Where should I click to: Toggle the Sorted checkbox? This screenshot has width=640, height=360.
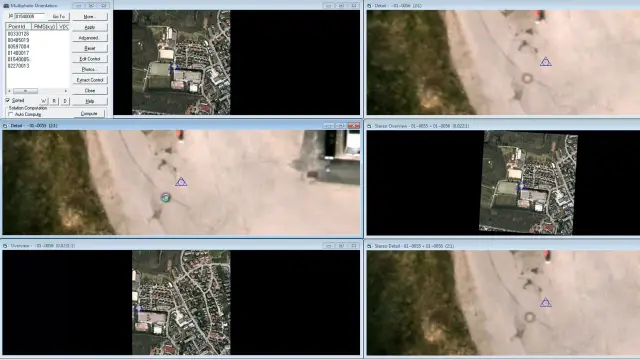(8, 100)
